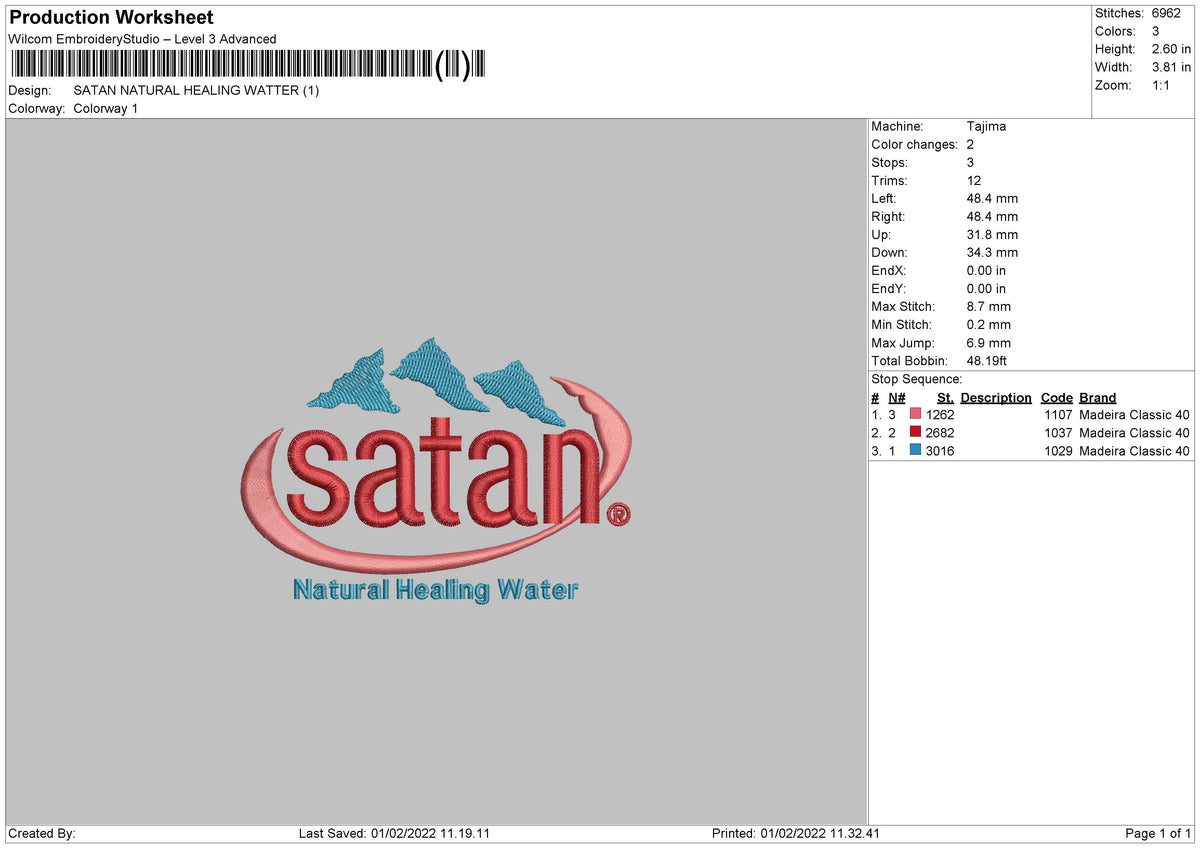
Task: Click the blue 1029 color swatch
Action: pyautogui.click(x=915, y=451)
